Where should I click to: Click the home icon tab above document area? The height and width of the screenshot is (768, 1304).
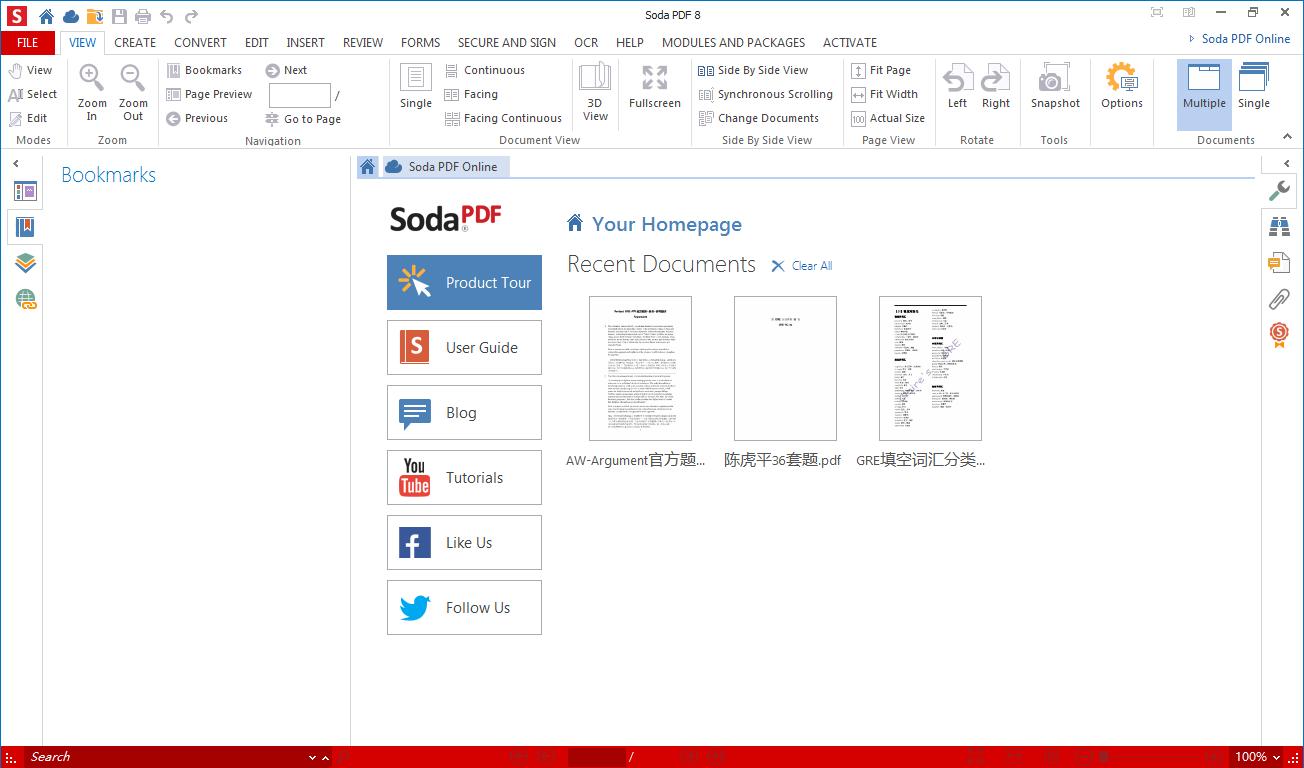(x=368, y=167)
